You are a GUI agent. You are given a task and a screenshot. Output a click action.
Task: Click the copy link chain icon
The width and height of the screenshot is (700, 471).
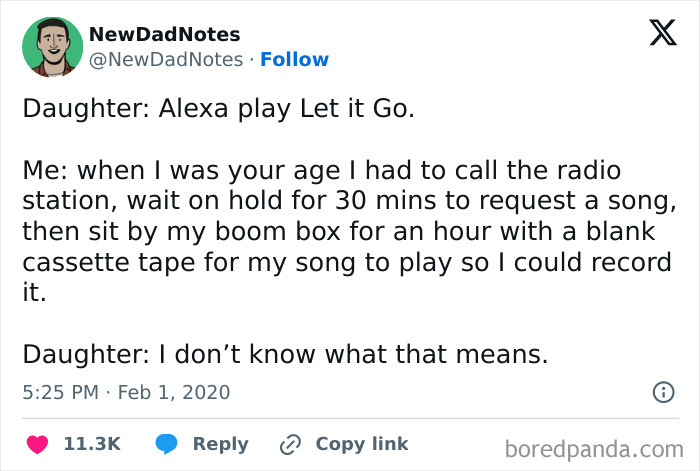291,443
